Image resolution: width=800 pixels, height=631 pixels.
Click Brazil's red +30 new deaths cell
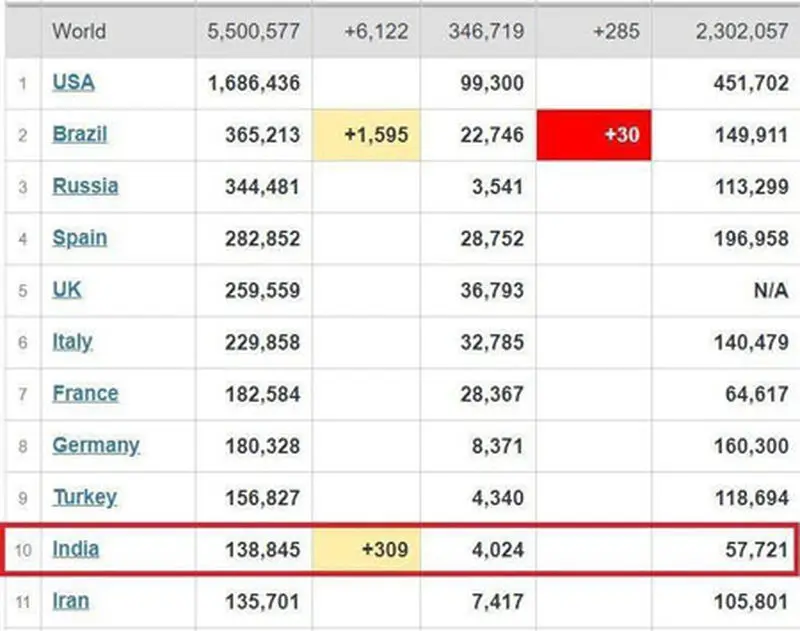[x=594, y=135]
